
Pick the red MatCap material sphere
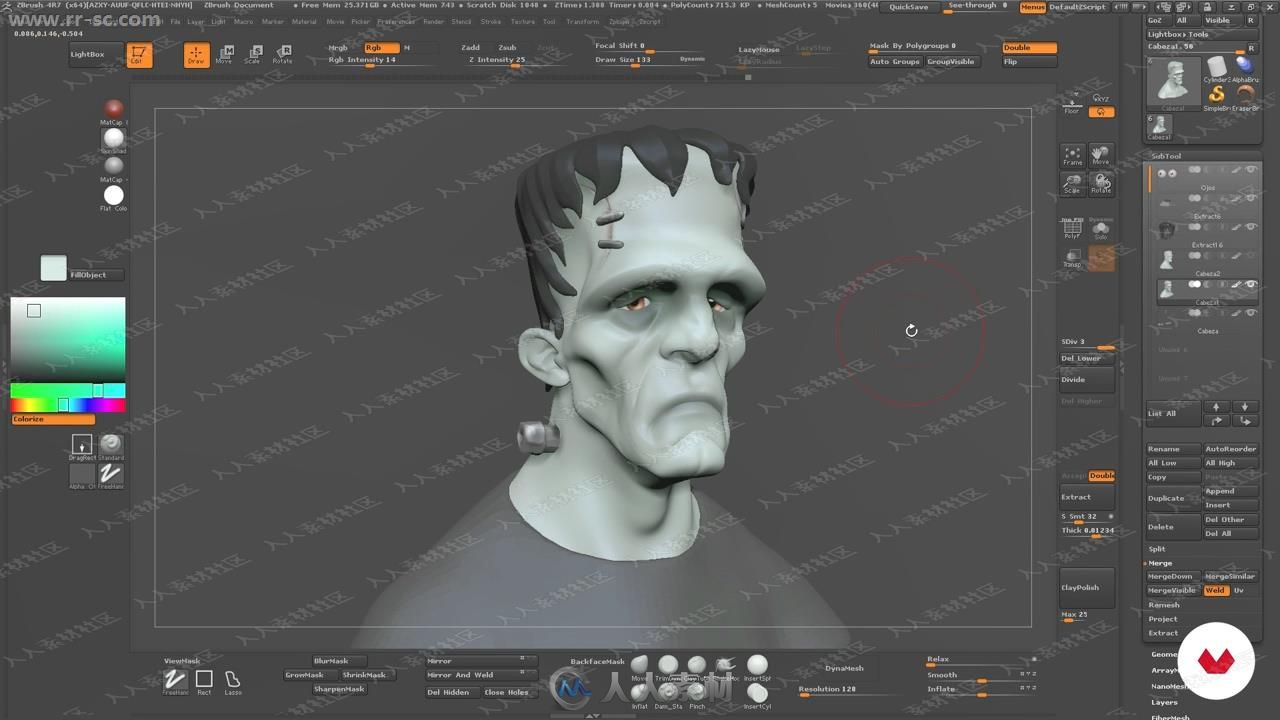click(x=114, y=108)
